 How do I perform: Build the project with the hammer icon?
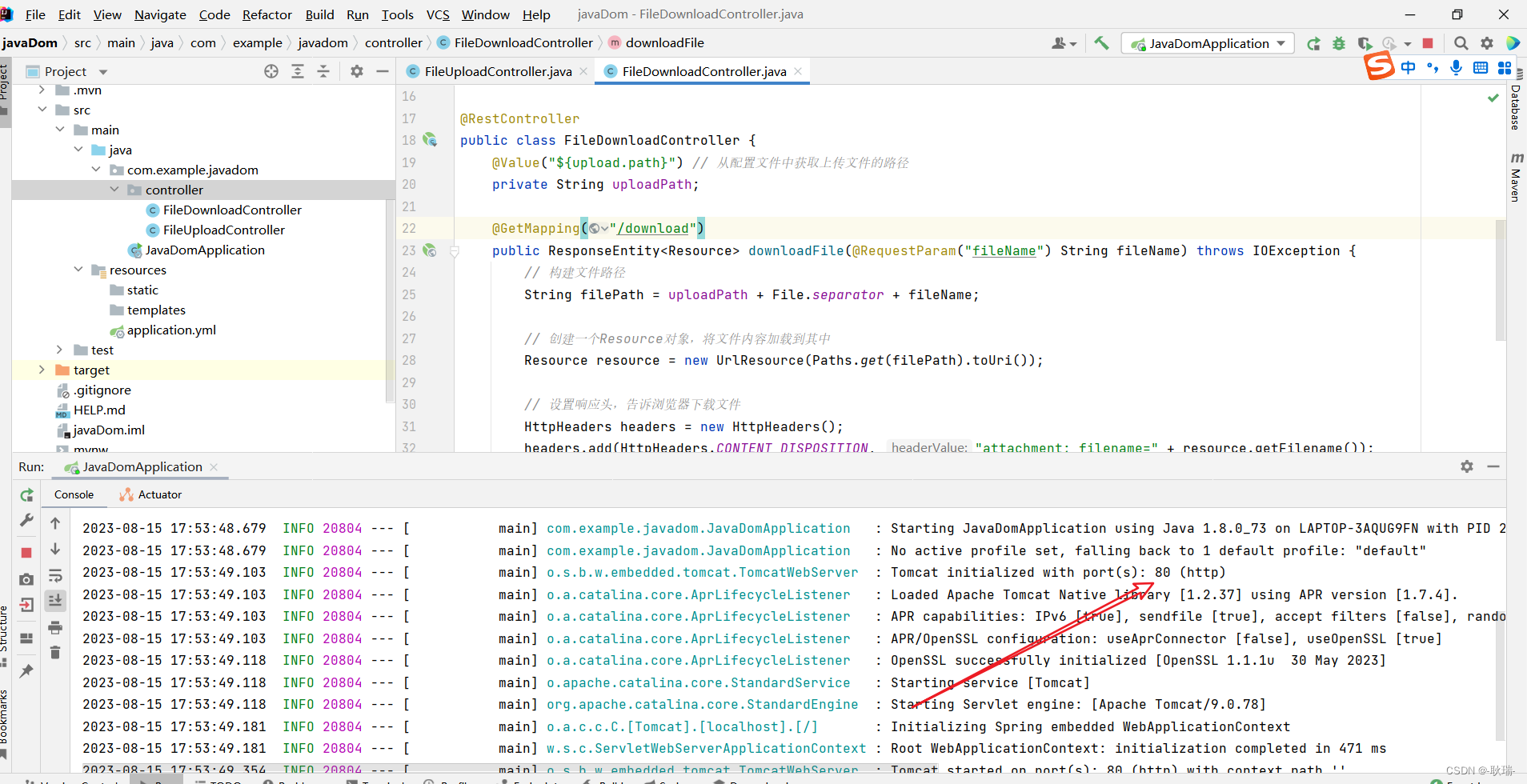click(x=1101, y=42)
